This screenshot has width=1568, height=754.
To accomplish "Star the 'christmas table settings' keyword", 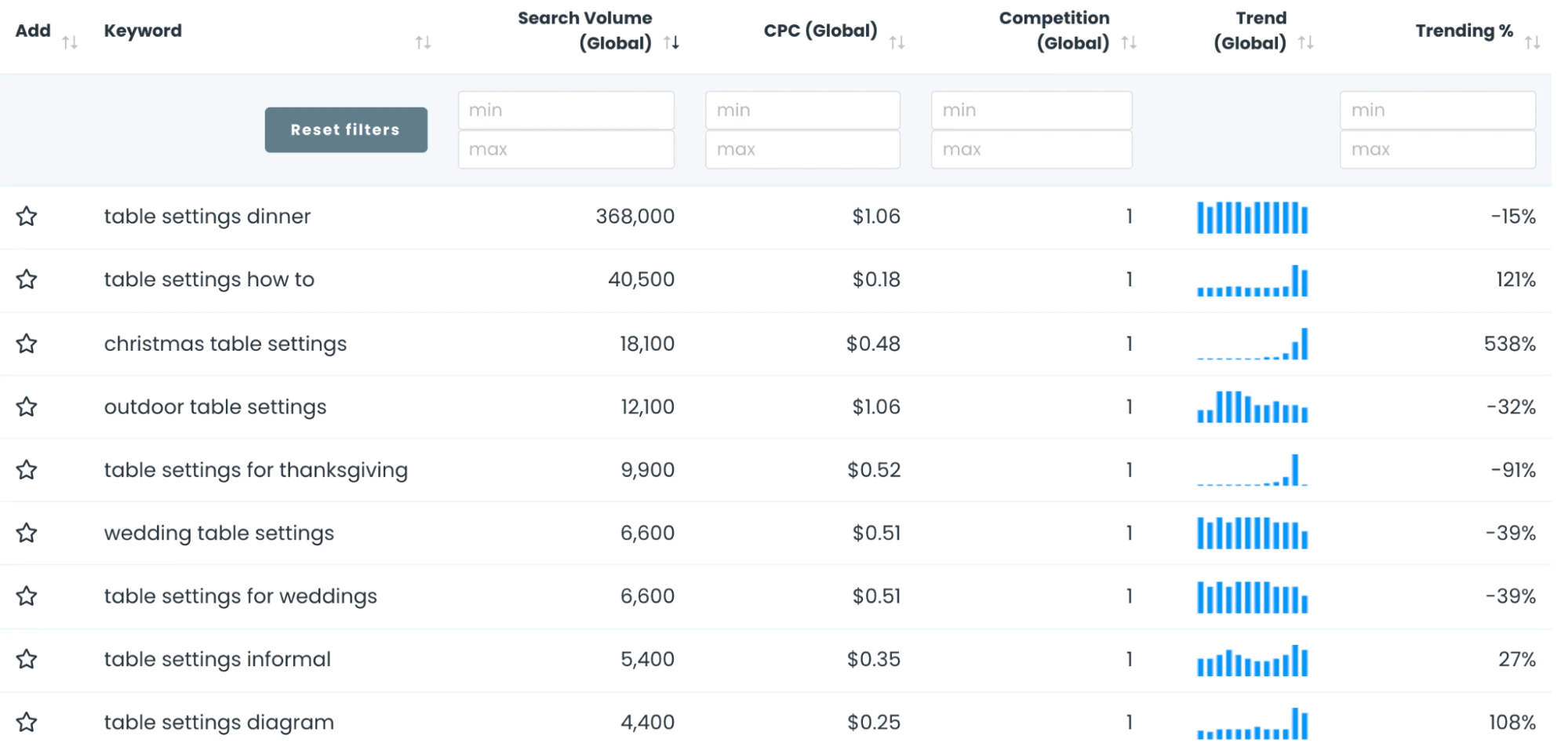I will pyautogui.click(x=27, y=343).
